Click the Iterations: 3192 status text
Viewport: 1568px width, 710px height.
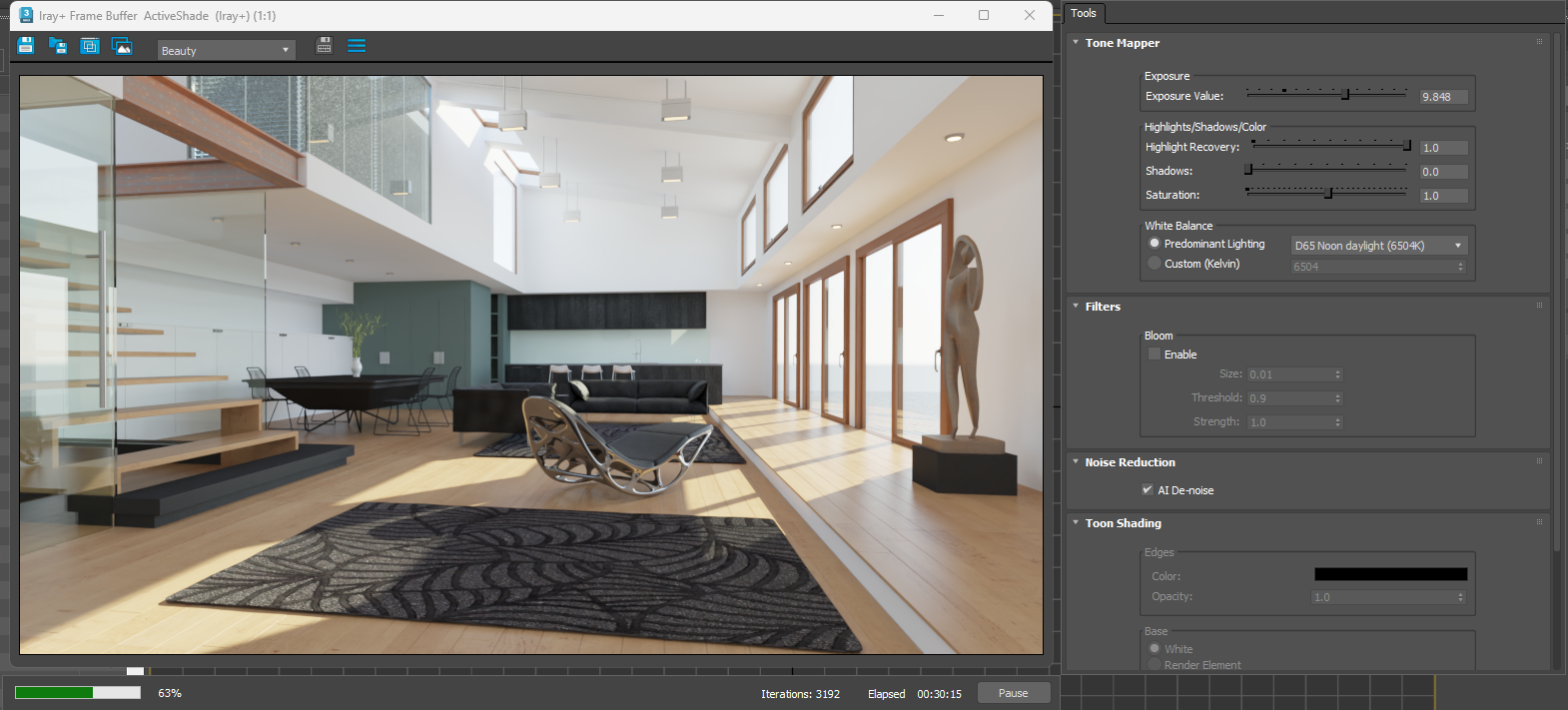800,694
